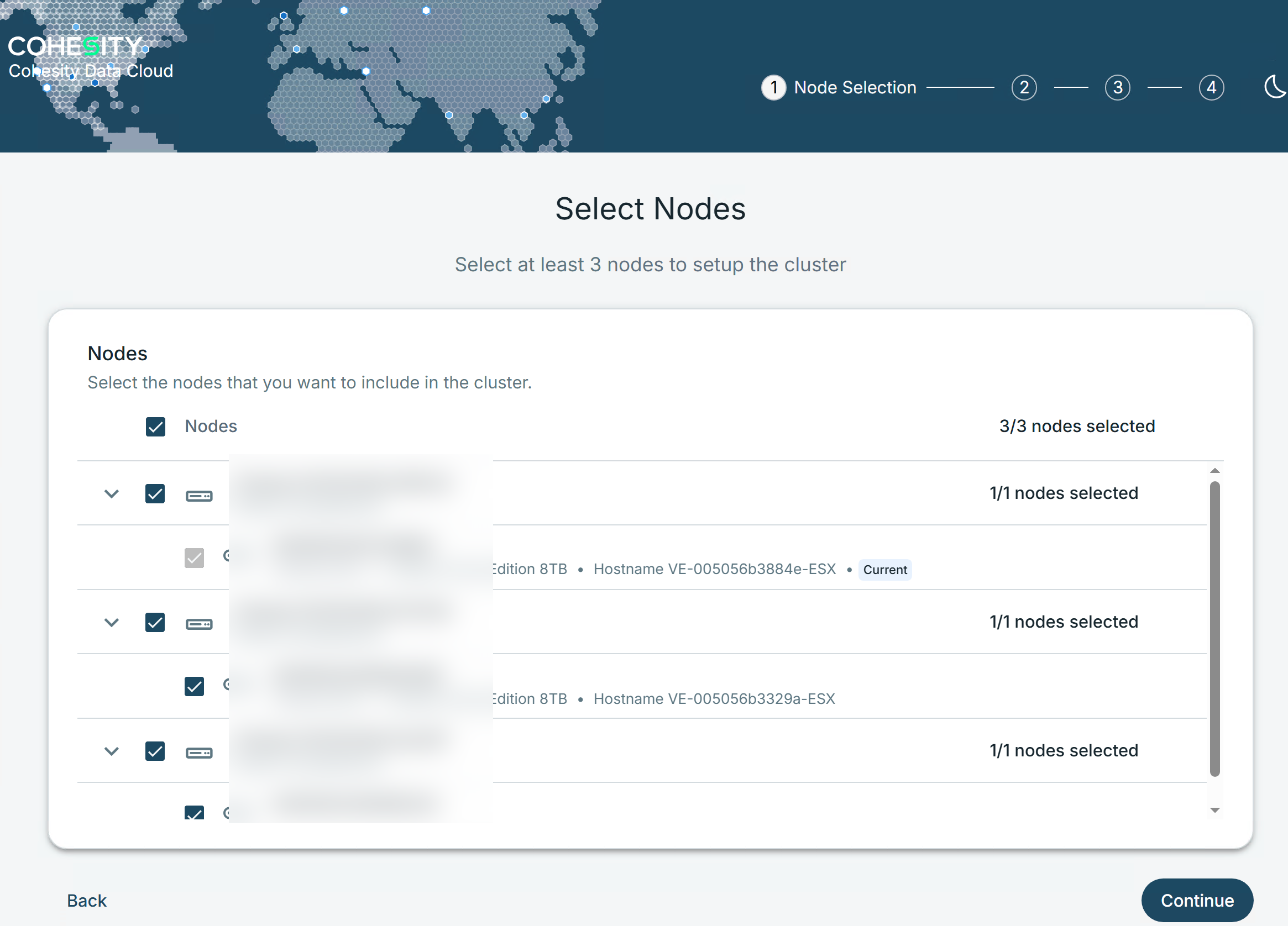Screen dimensions: 1288x926
Task: Uncheck the first chassis checkbox
Action: [155, 493]
